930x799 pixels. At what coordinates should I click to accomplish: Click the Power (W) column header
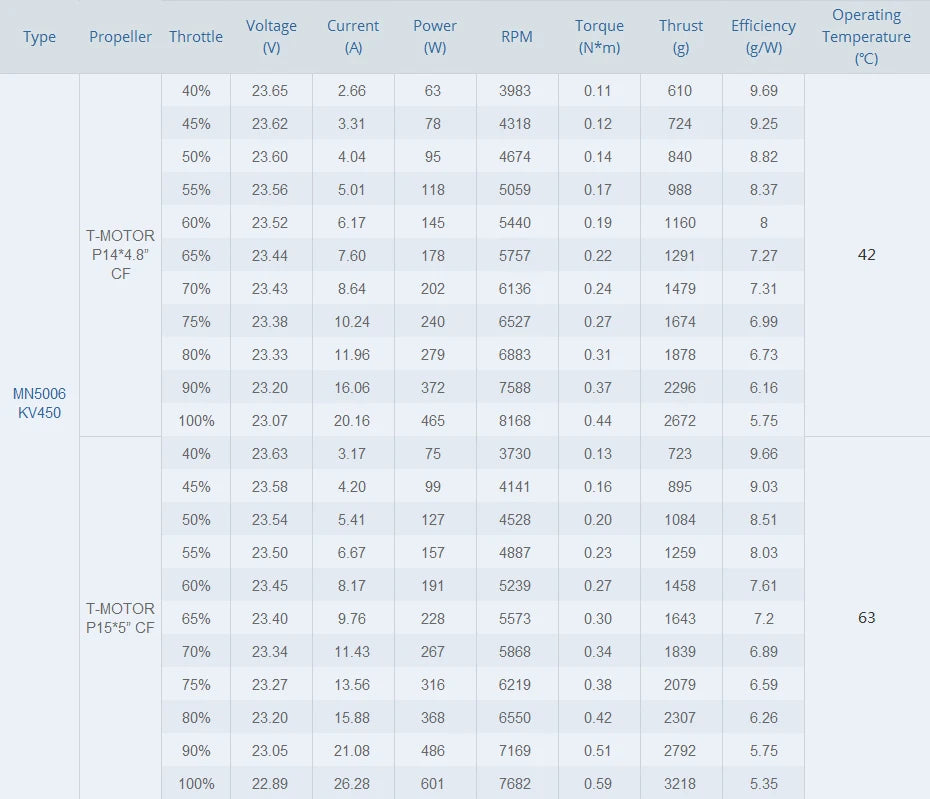point(435,36)
